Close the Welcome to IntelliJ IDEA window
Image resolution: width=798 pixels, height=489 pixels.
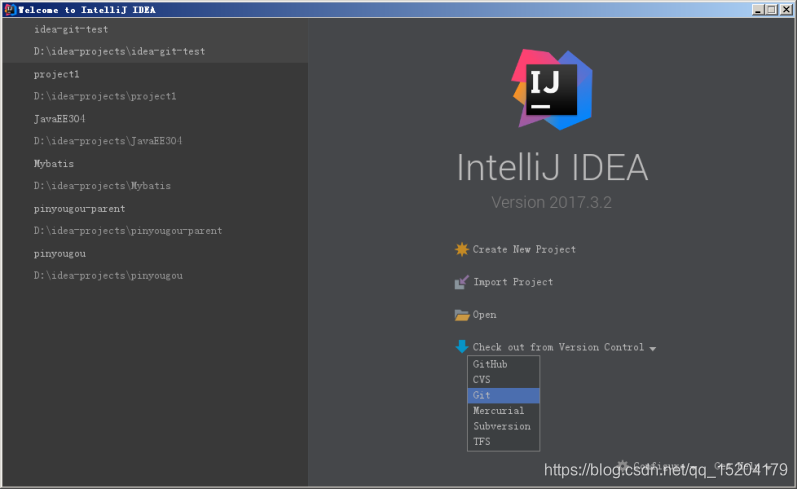tap(786, 9)
